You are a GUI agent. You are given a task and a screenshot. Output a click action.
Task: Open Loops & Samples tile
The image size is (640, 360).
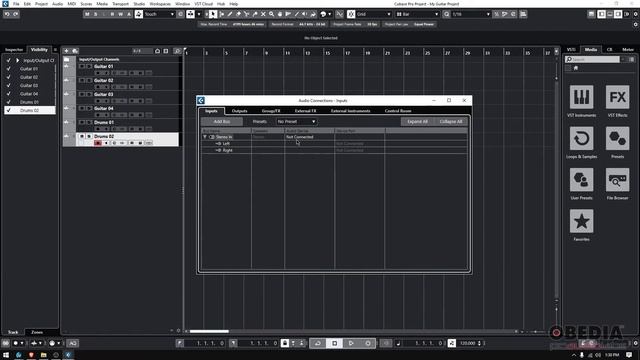[581, 138]
